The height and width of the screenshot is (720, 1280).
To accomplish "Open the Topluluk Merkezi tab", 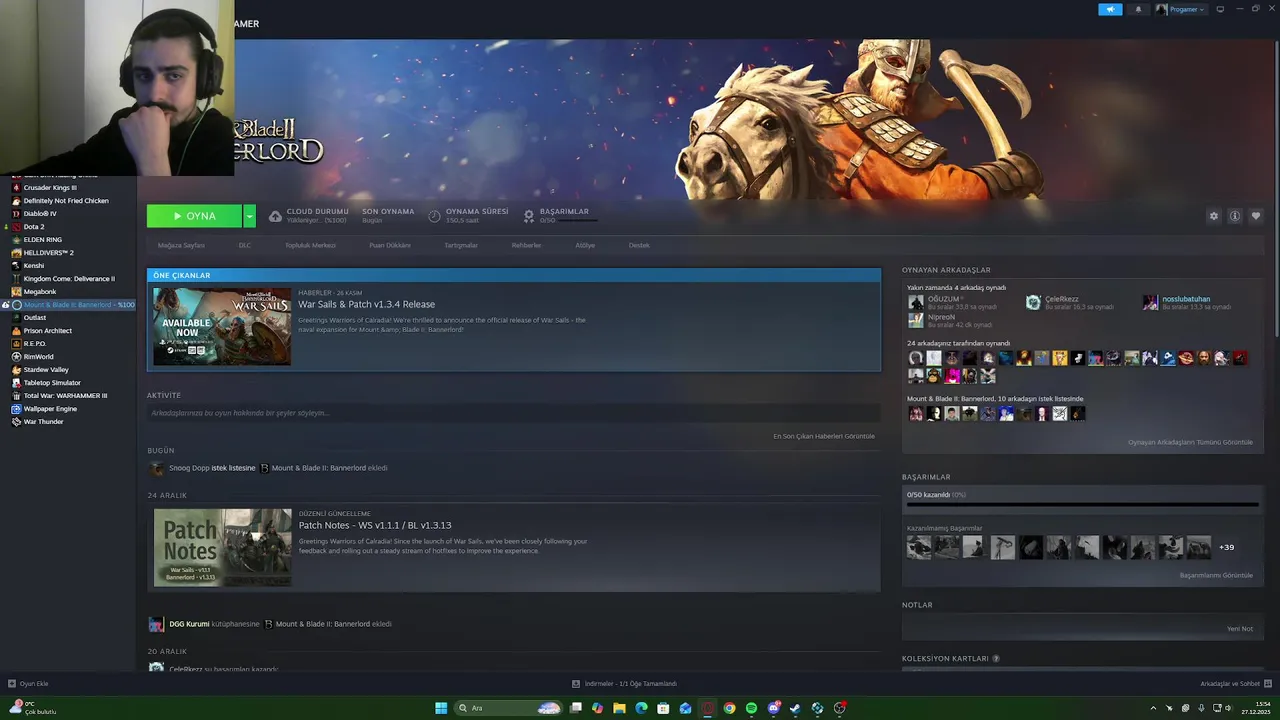I will [310, 245].
